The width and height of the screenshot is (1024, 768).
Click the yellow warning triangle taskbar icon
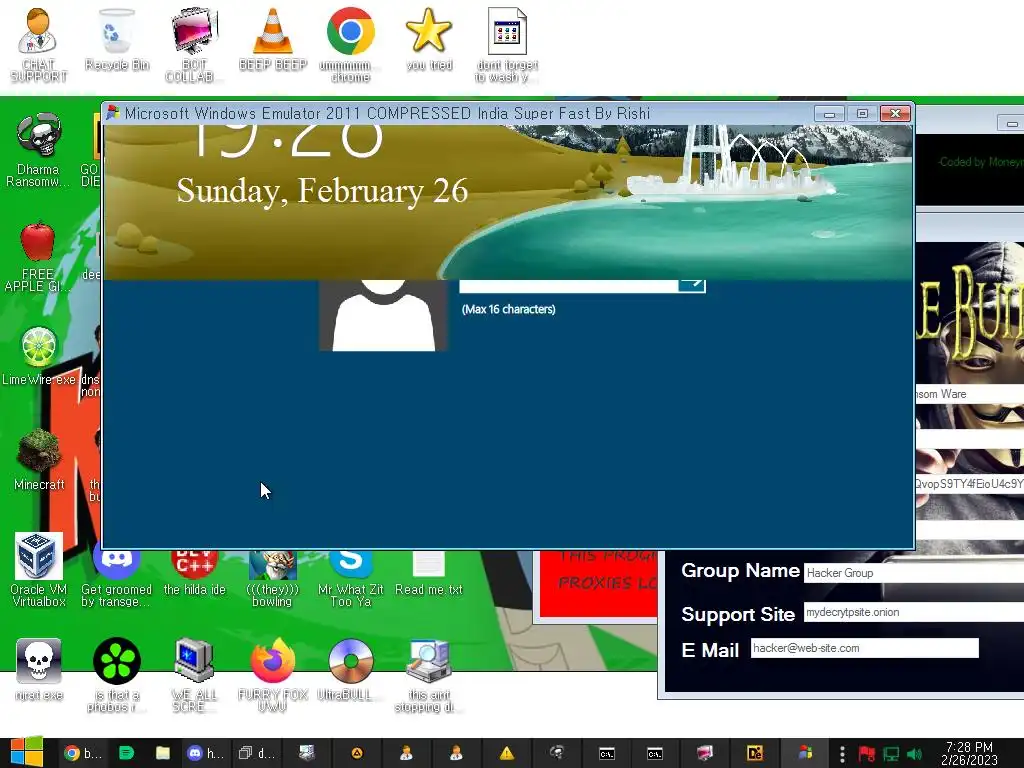[507, 753]
